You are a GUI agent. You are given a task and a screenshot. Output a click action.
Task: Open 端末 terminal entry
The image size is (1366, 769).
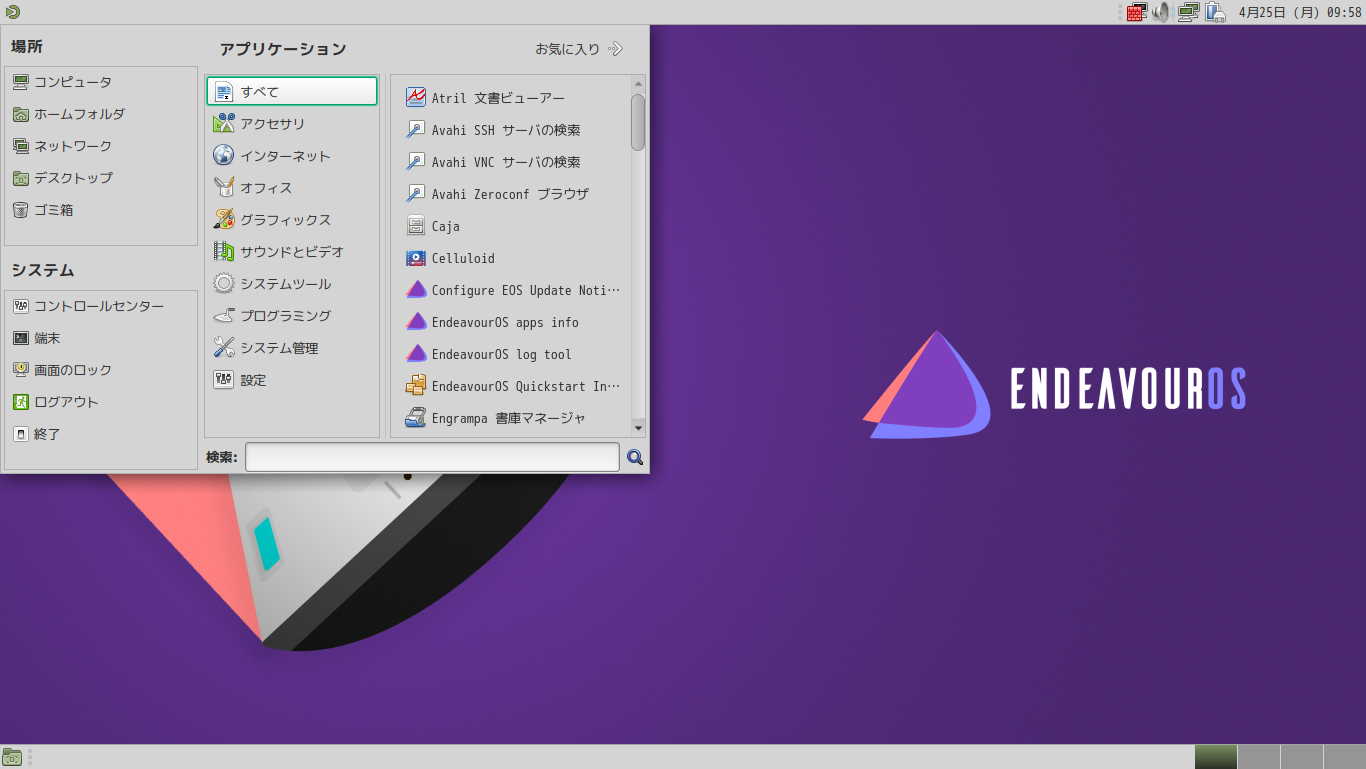coord(101,338)
